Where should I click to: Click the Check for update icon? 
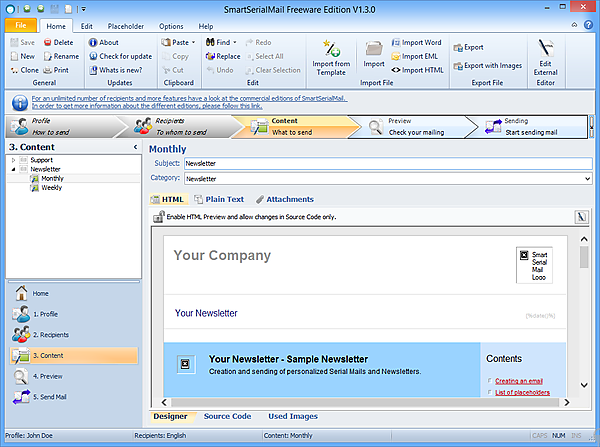93,56
